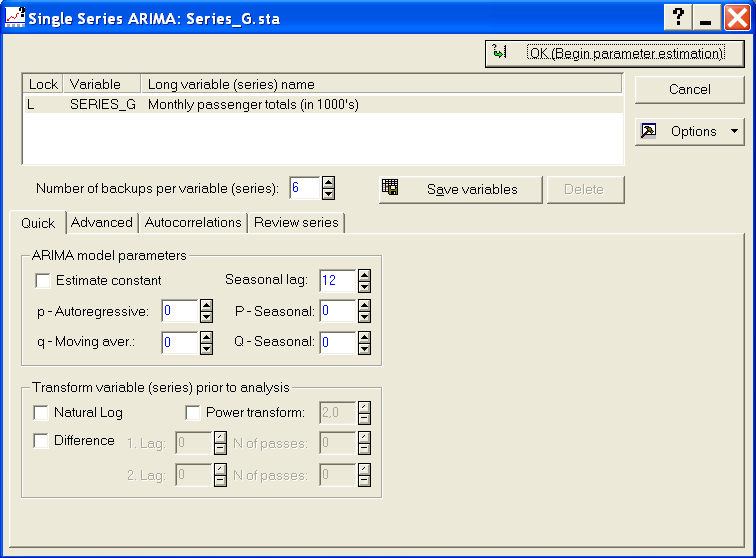The image size is (756, 558).
Task: Switch to the Advanced tab
Action: coord(102,222)
